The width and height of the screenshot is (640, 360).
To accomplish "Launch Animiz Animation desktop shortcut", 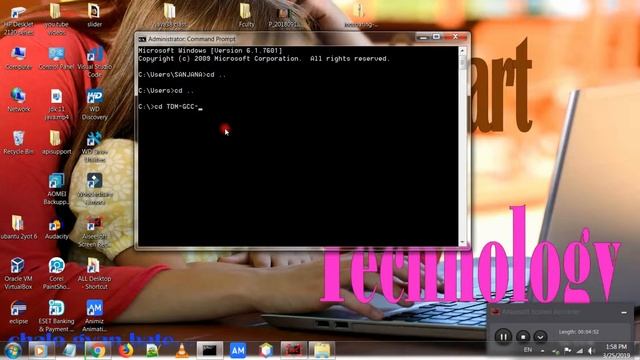I will coord(94,316).
